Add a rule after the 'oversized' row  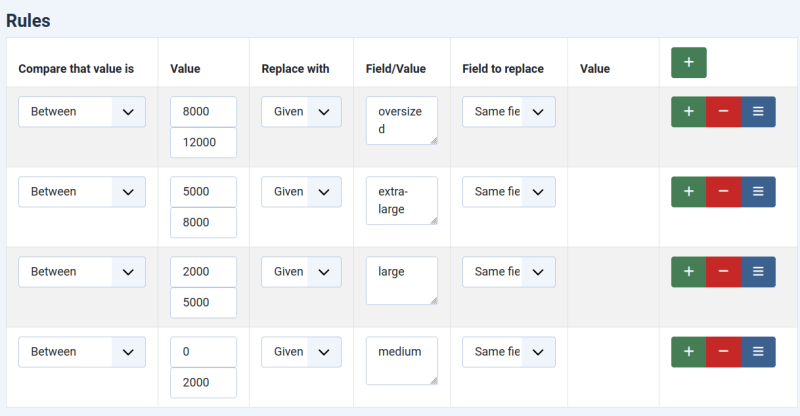(x=688, y=112)
